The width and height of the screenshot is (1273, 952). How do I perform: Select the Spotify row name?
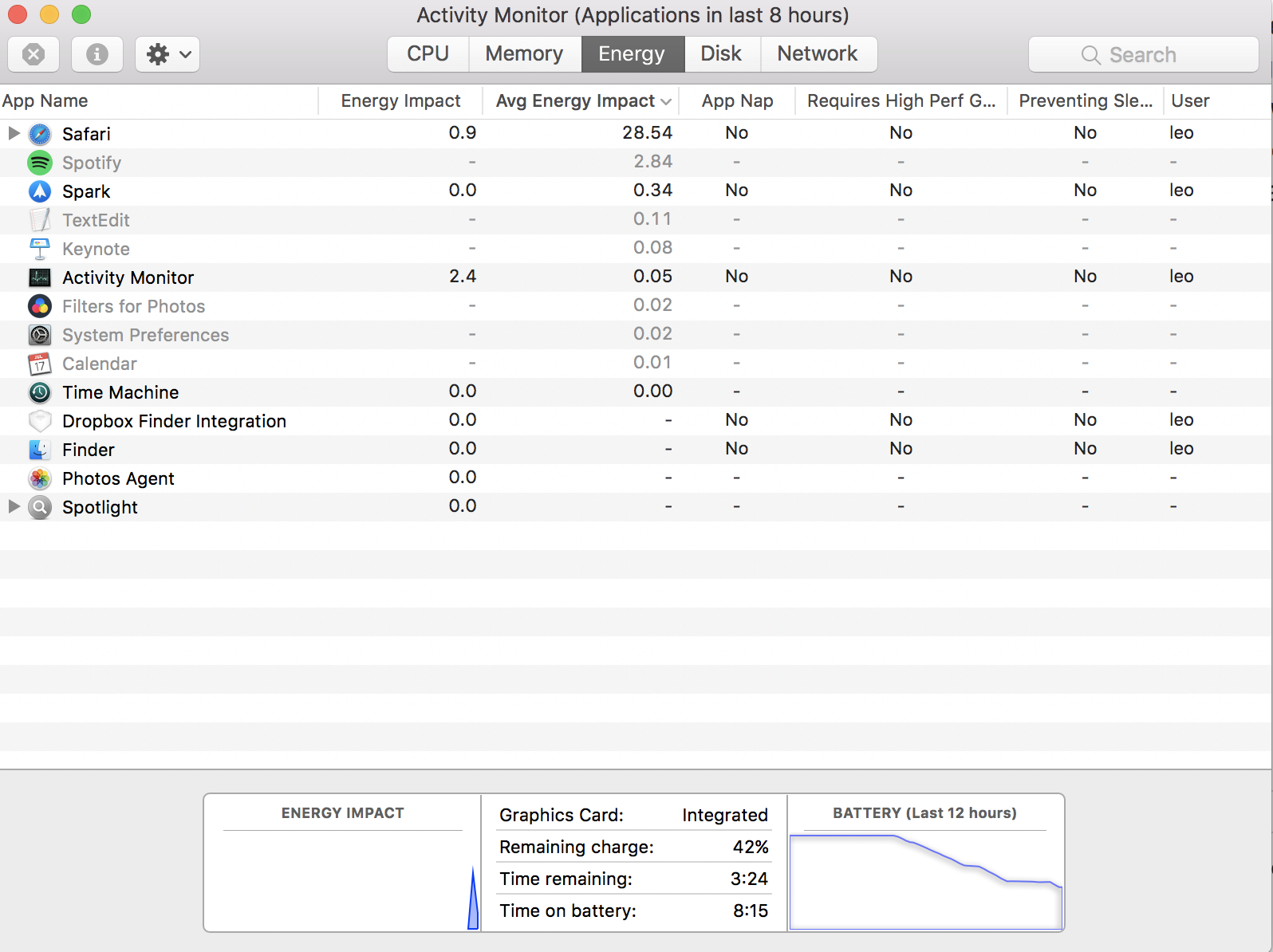coord(92,163)
